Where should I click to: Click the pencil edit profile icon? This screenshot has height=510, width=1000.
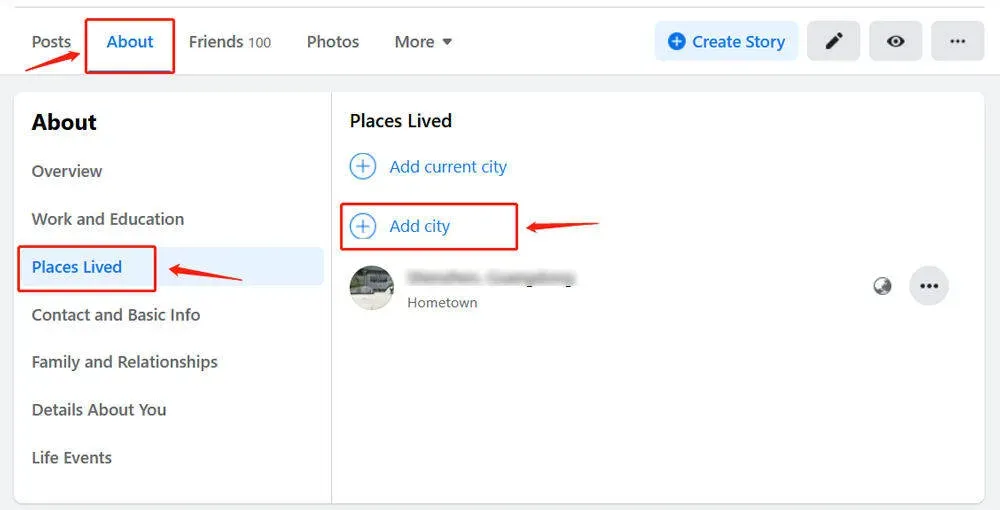click(x=834, y=41)
